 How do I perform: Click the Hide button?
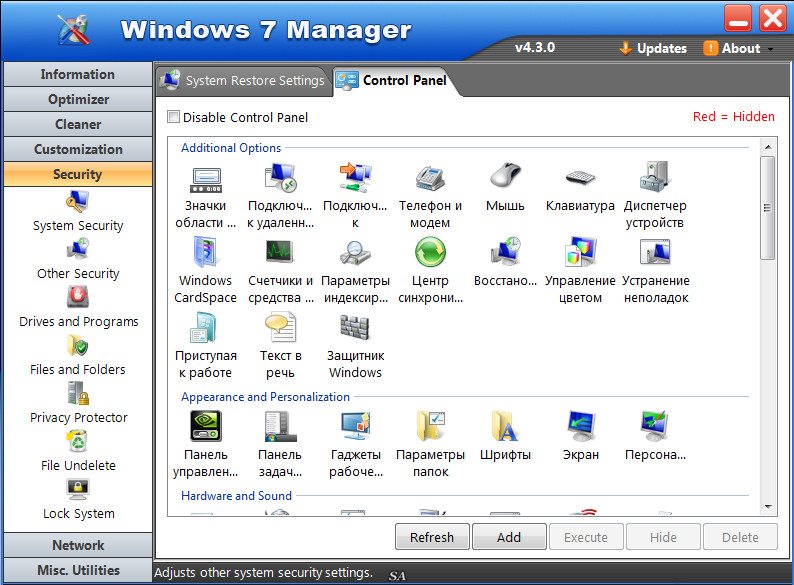pyautogui.click(x=663, y=537)
